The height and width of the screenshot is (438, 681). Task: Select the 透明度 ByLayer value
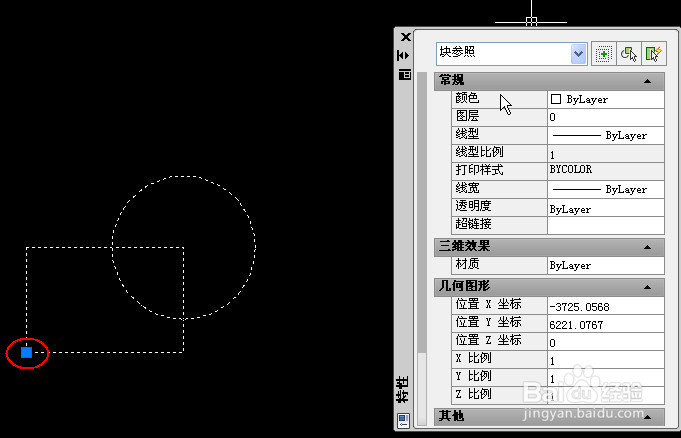tap(605, 208)
